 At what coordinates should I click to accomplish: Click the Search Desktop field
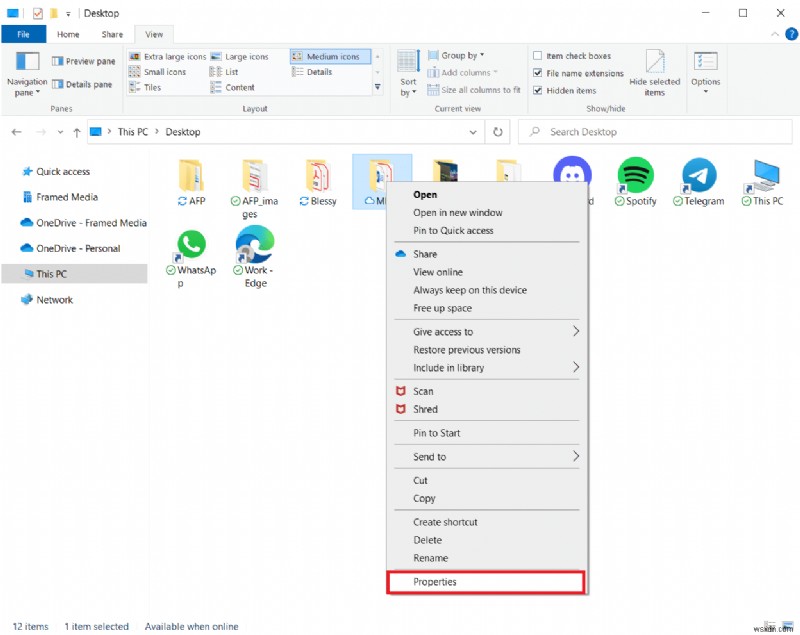(x=655, y=132)
